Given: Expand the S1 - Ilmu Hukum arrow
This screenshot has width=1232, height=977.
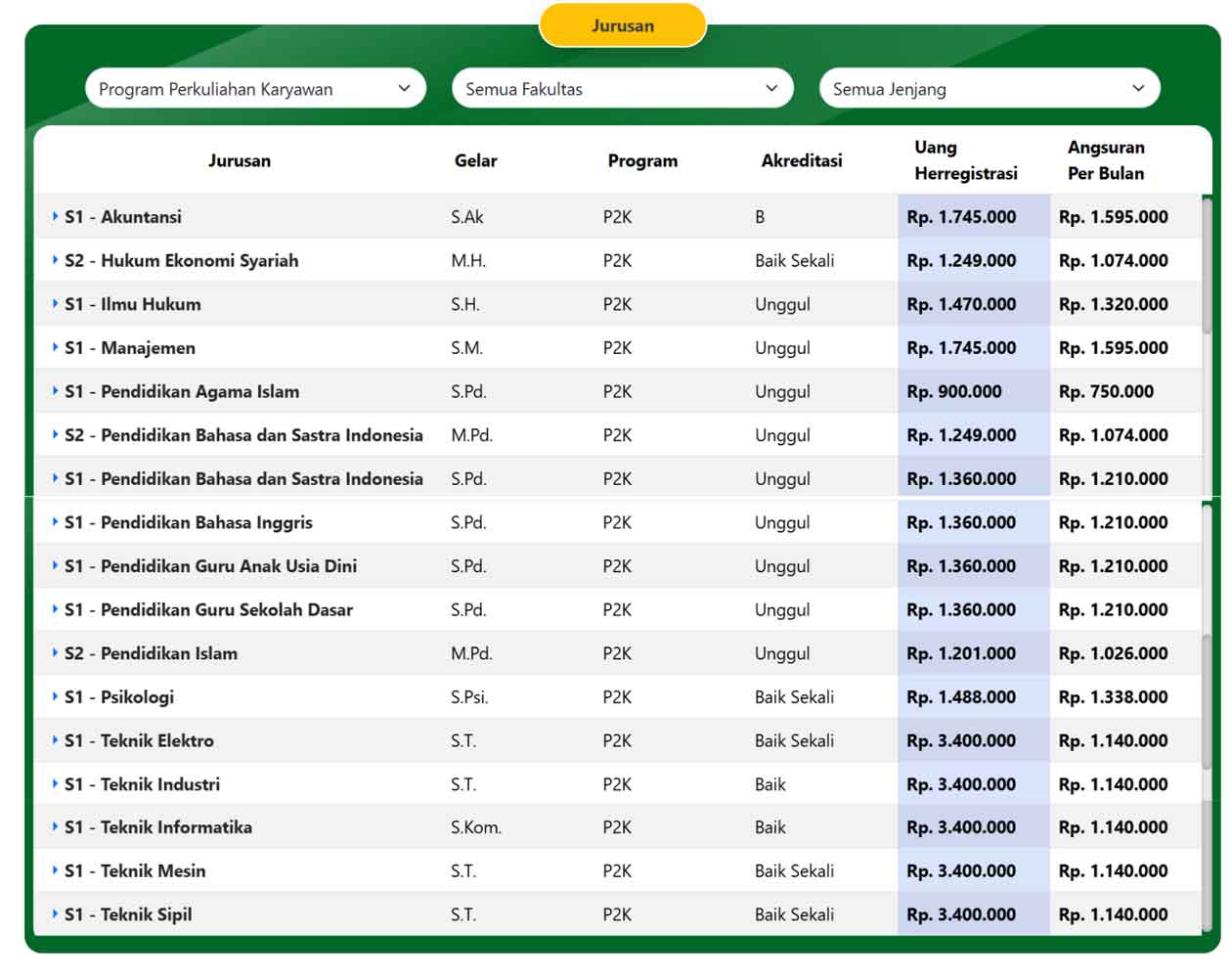Looking at the screenshot, I should coord(55,303).
